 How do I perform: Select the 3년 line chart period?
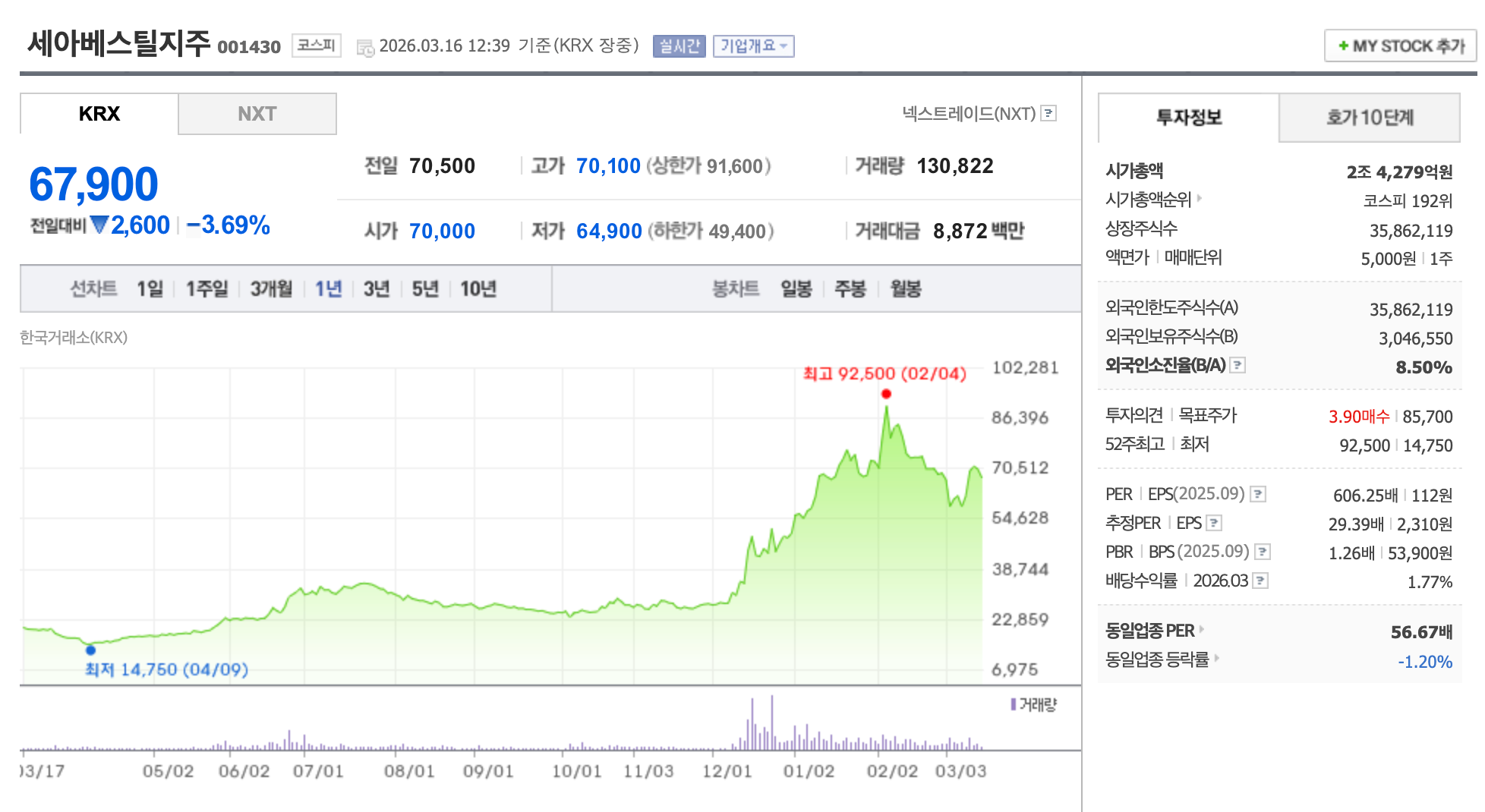click(x=377, y=289)
